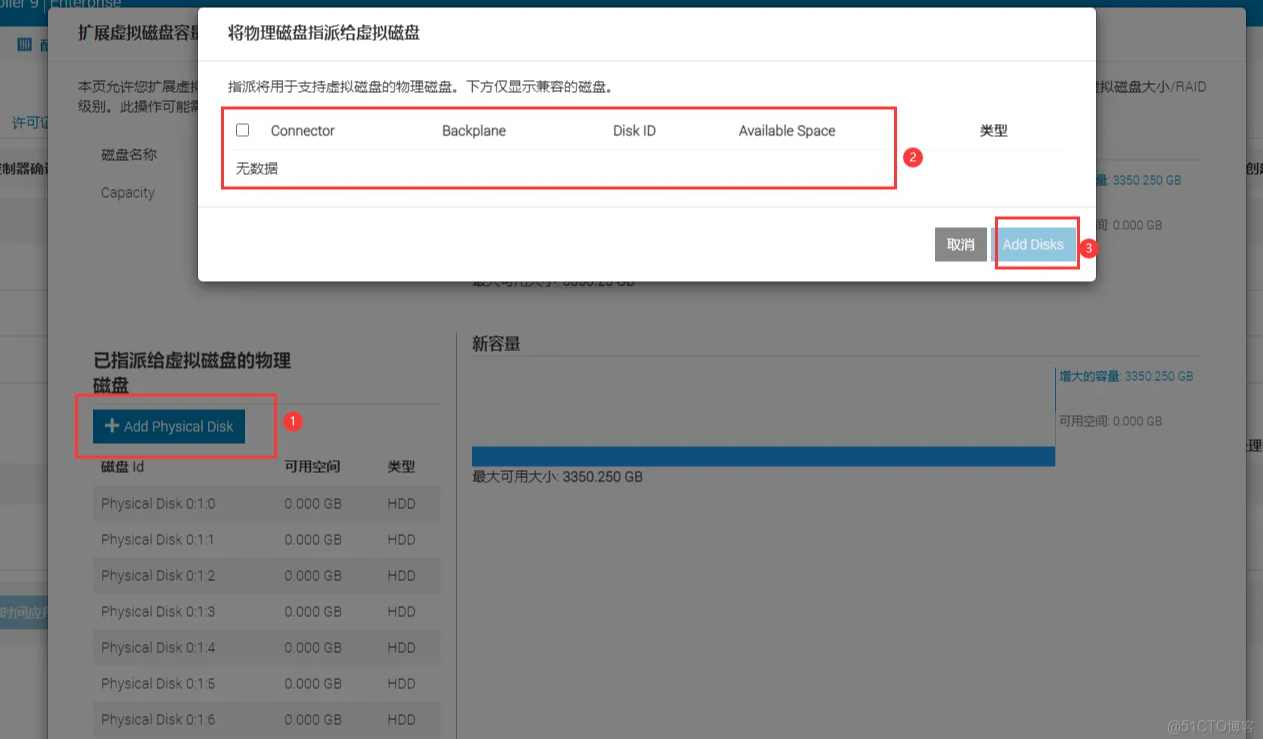The image size is (1263, 739).
Task: Sort by the Connector column header
Action: (302, 130)
